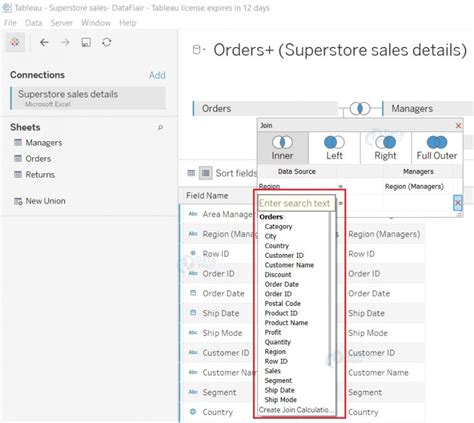Open the Data menu
The height and width of the screenshot is (423, 474).
click(34, 23)
